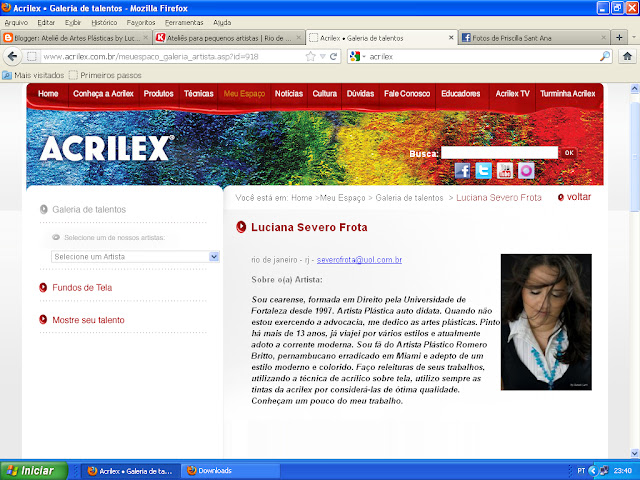Open Meu Espaço section
Screen dimensions: 640x480
244,93
